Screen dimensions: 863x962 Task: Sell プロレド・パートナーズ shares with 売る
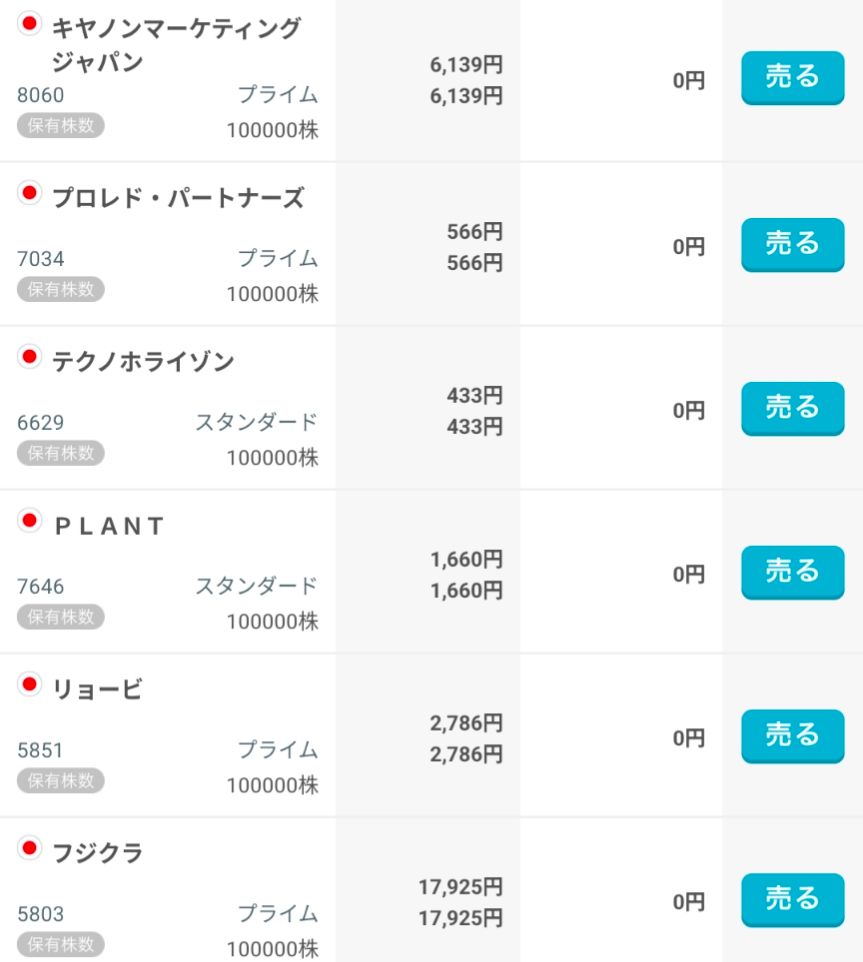(792, 244)
